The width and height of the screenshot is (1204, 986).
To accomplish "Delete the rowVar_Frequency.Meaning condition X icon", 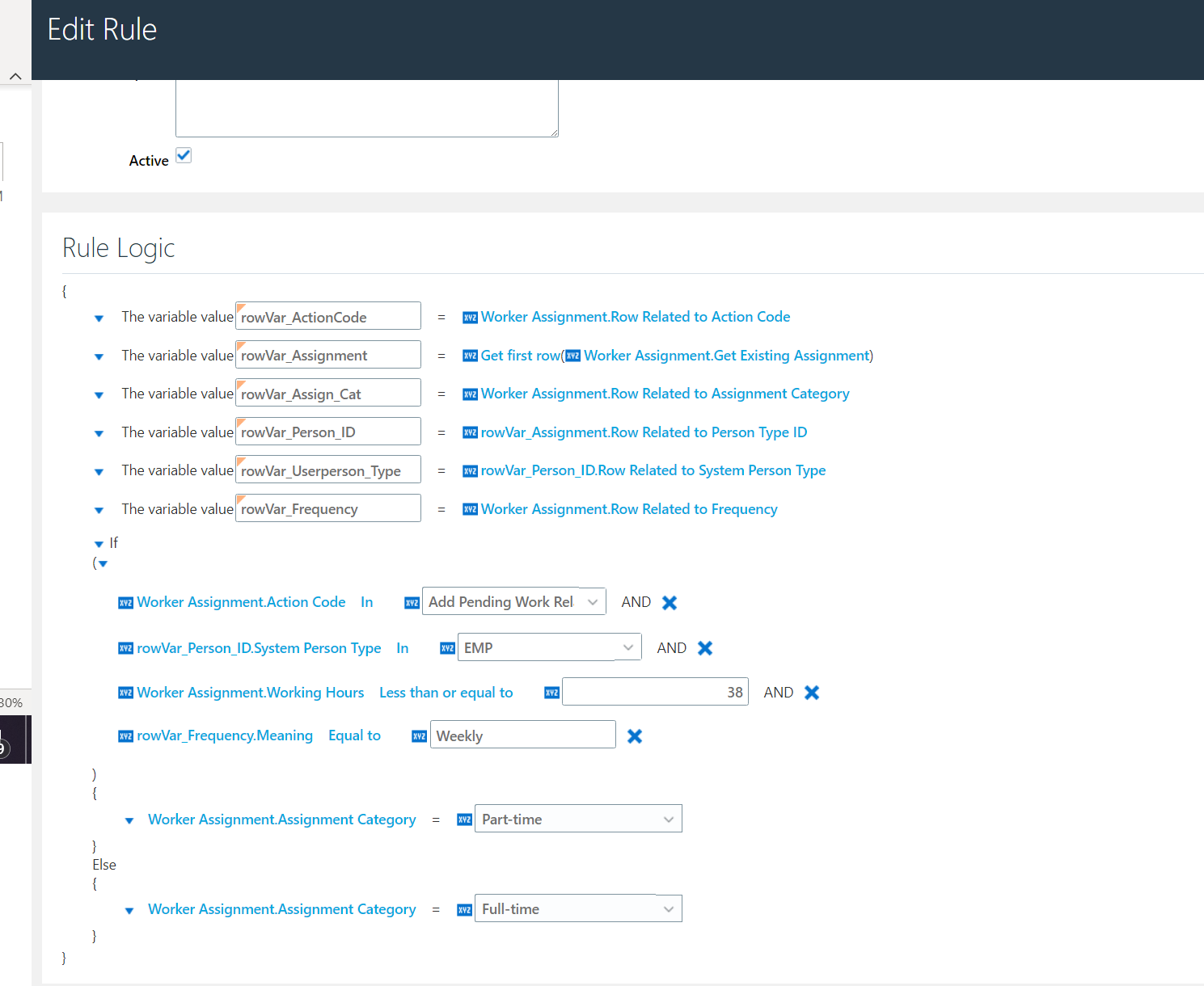I will tap(635, 736).
